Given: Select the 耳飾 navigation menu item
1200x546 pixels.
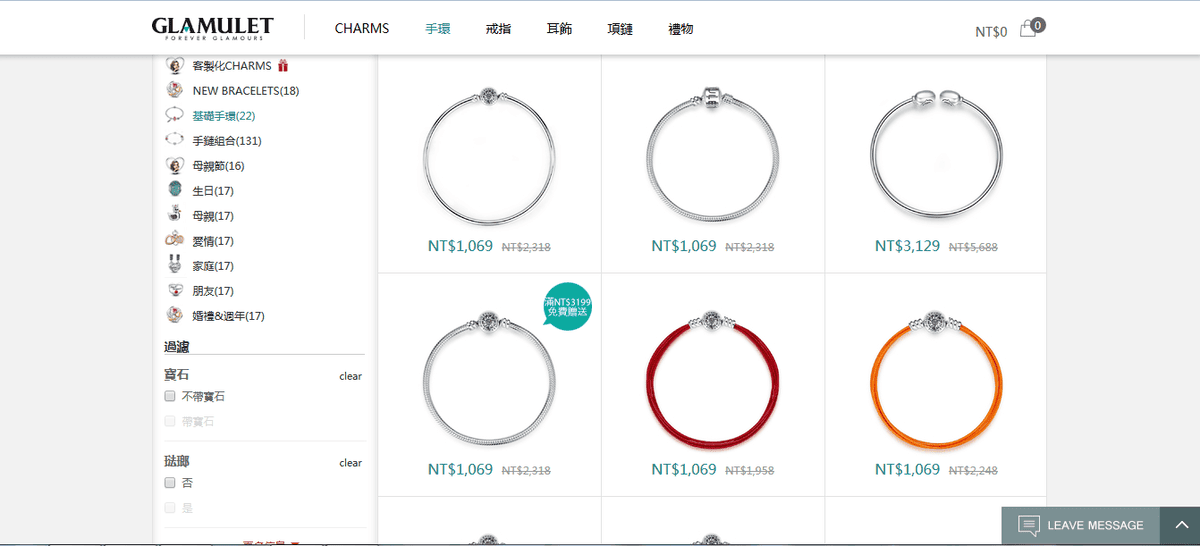Looking at the screenshot, I should pyautogui.click(x=559, y=29).
